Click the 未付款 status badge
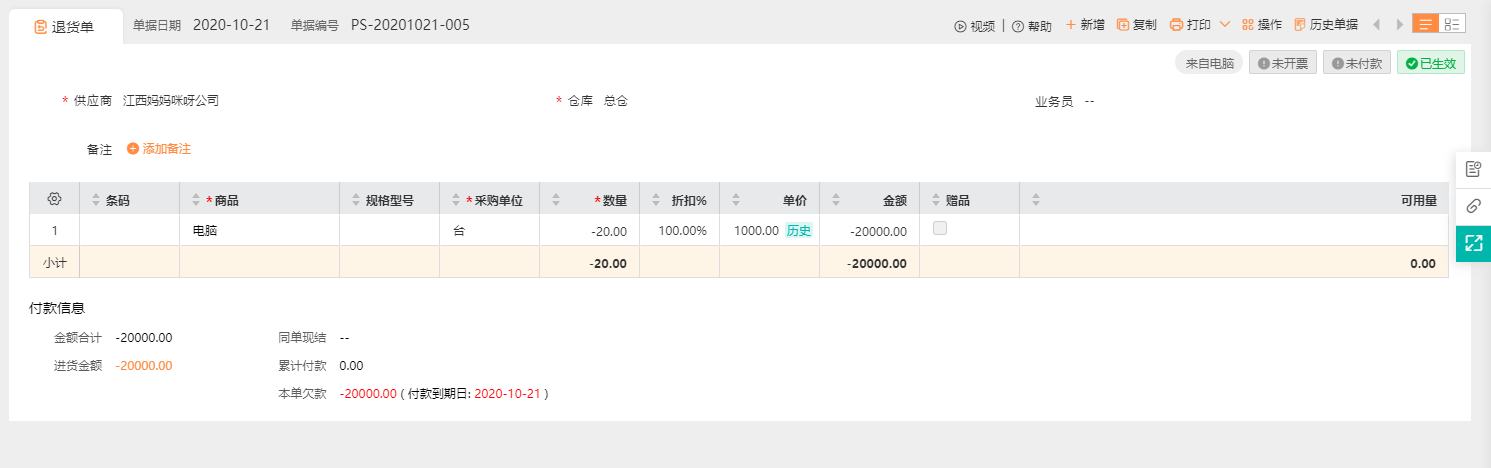The height and width of the screenshot is (468, 1491). click(1357, 63)
